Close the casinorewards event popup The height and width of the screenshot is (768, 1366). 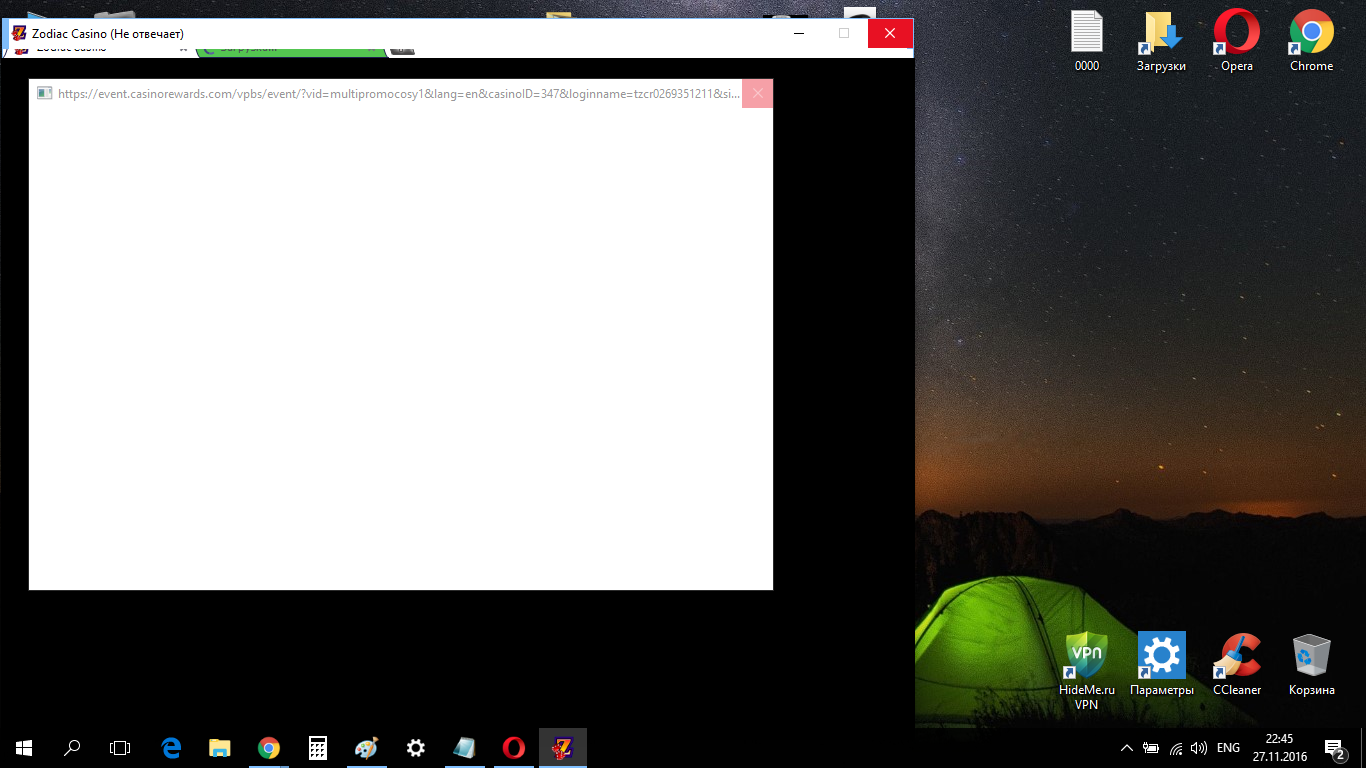[x=757, y=93]
